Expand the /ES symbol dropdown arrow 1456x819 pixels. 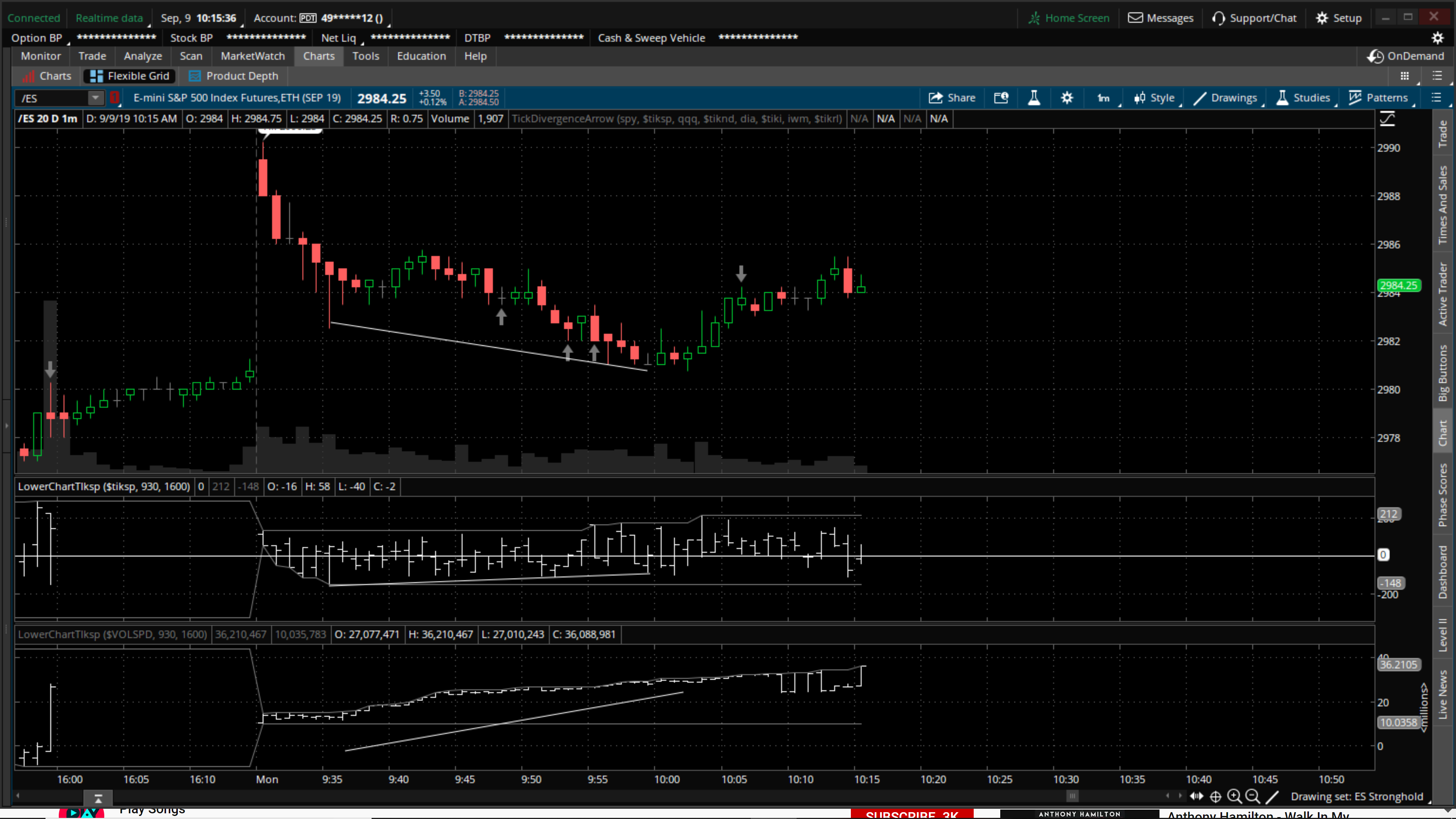click(x=96, y=98)
